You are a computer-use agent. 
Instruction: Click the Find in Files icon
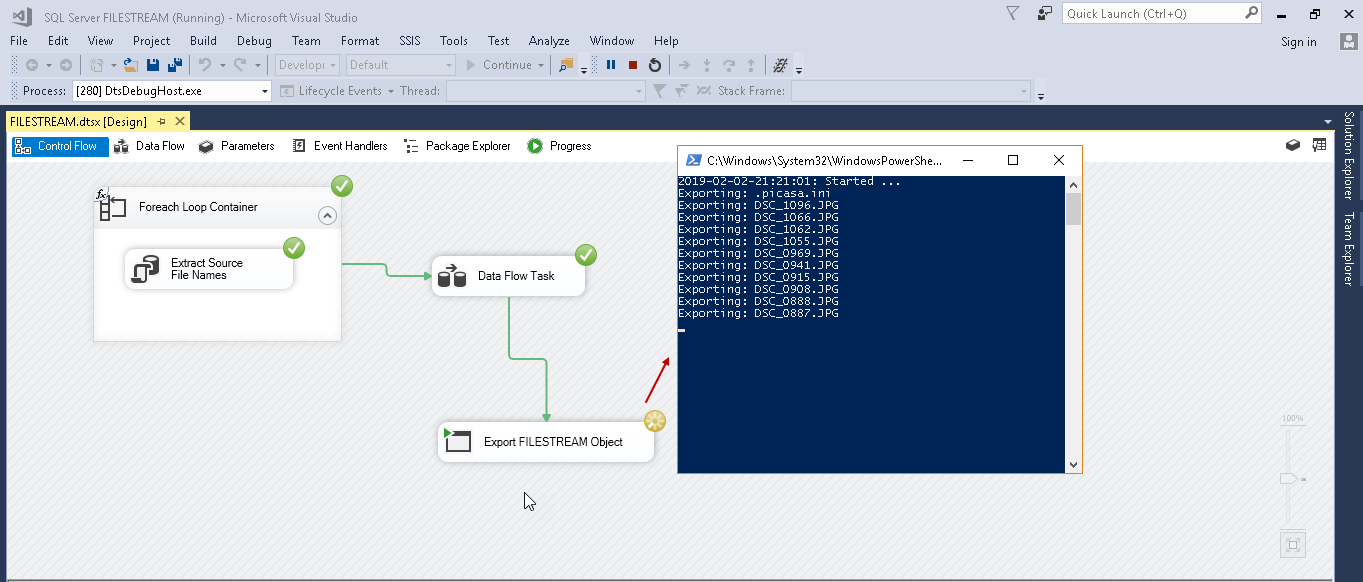[567, 65]
